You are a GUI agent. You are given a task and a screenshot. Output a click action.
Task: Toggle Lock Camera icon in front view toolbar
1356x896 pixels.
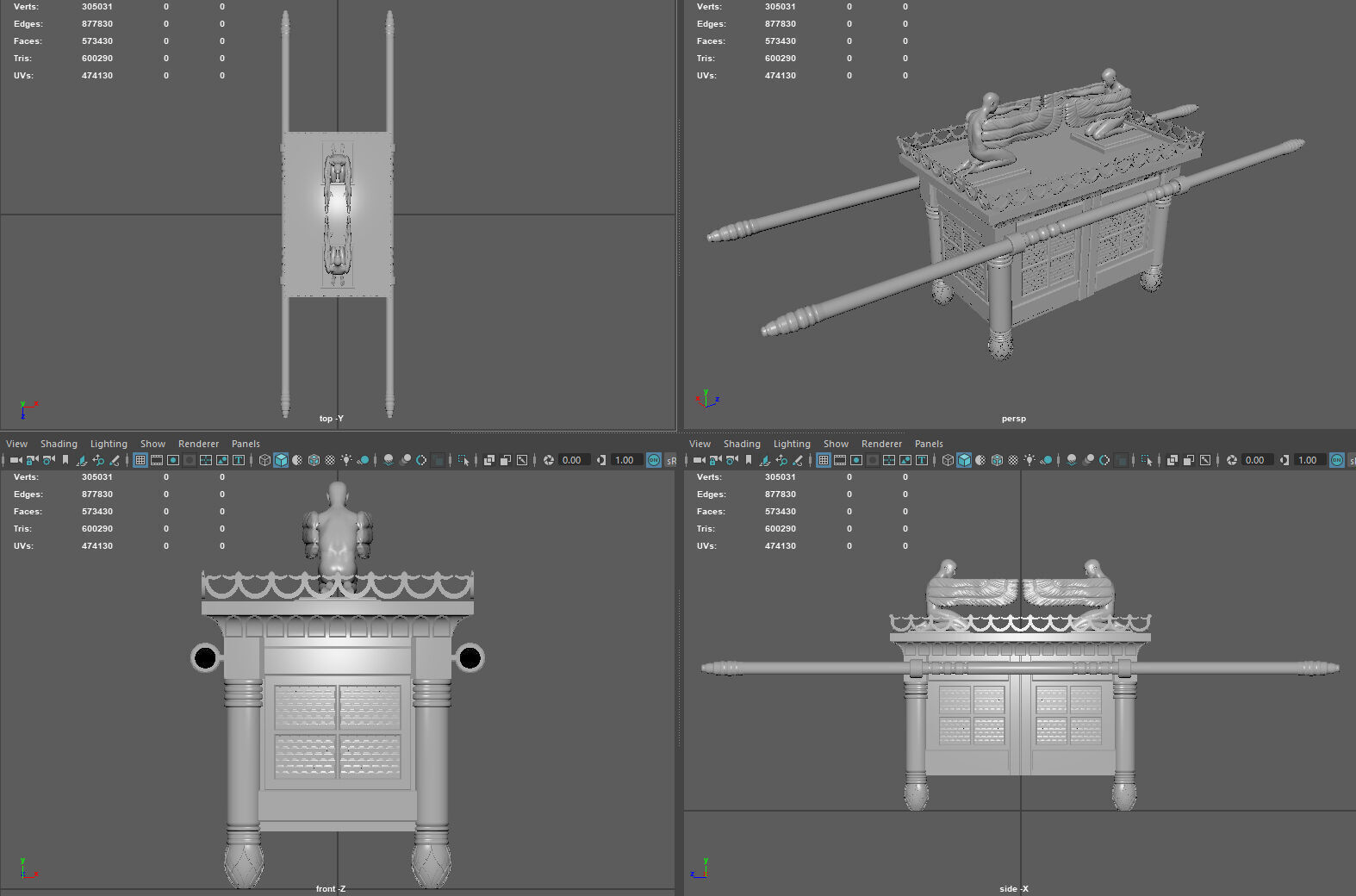point(32,460)
